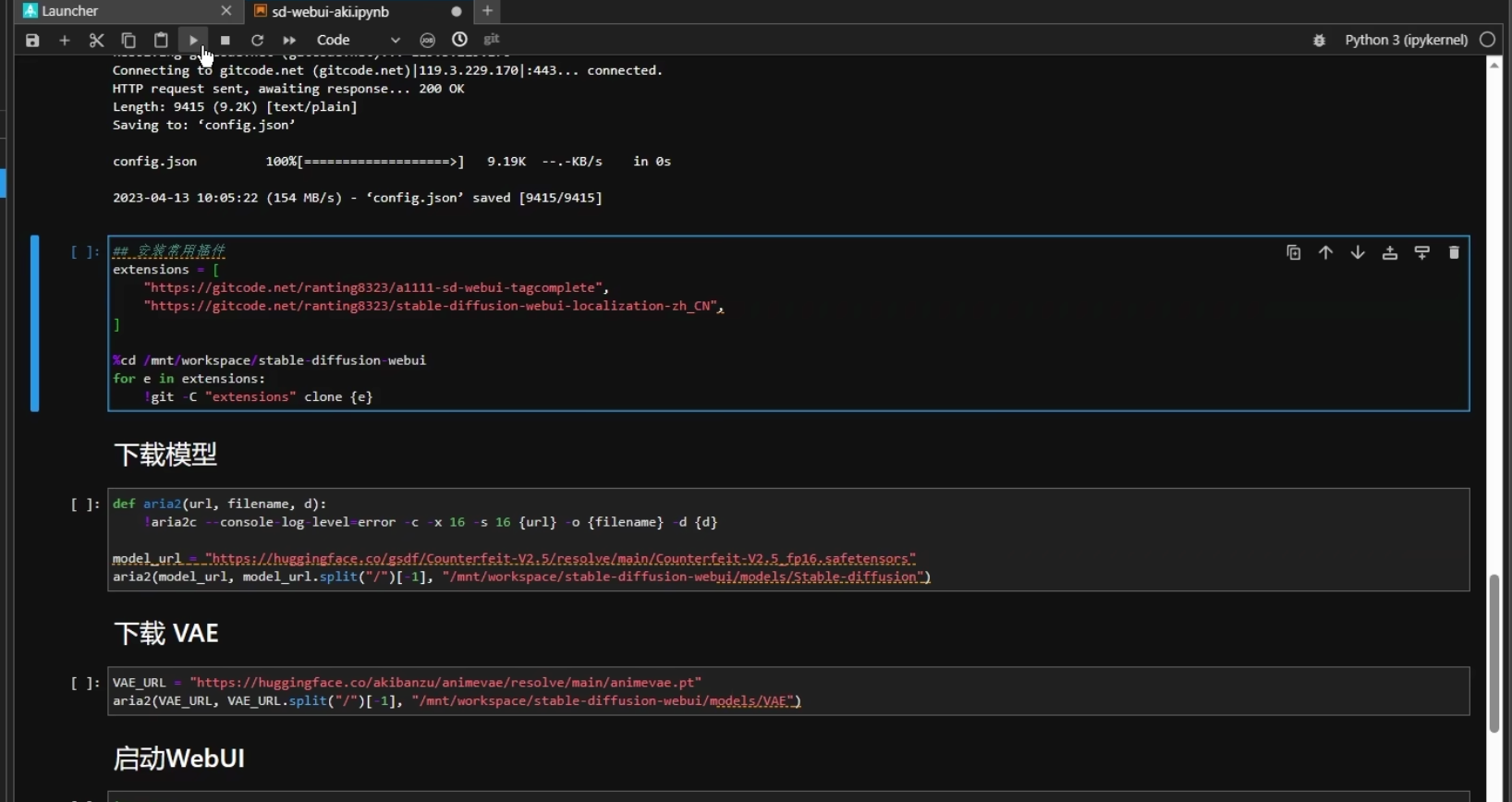Move the active cell up

pos(1325,252)
